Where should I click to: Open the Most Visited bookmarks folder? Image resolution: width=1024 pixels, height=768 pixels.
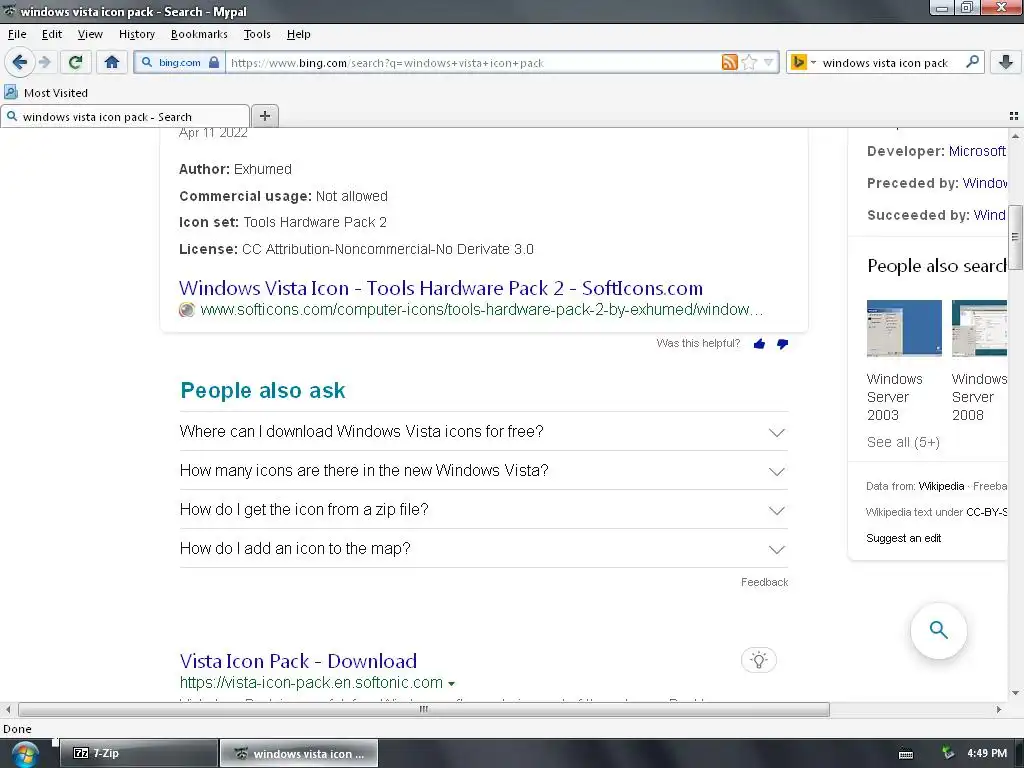point(46,93)
